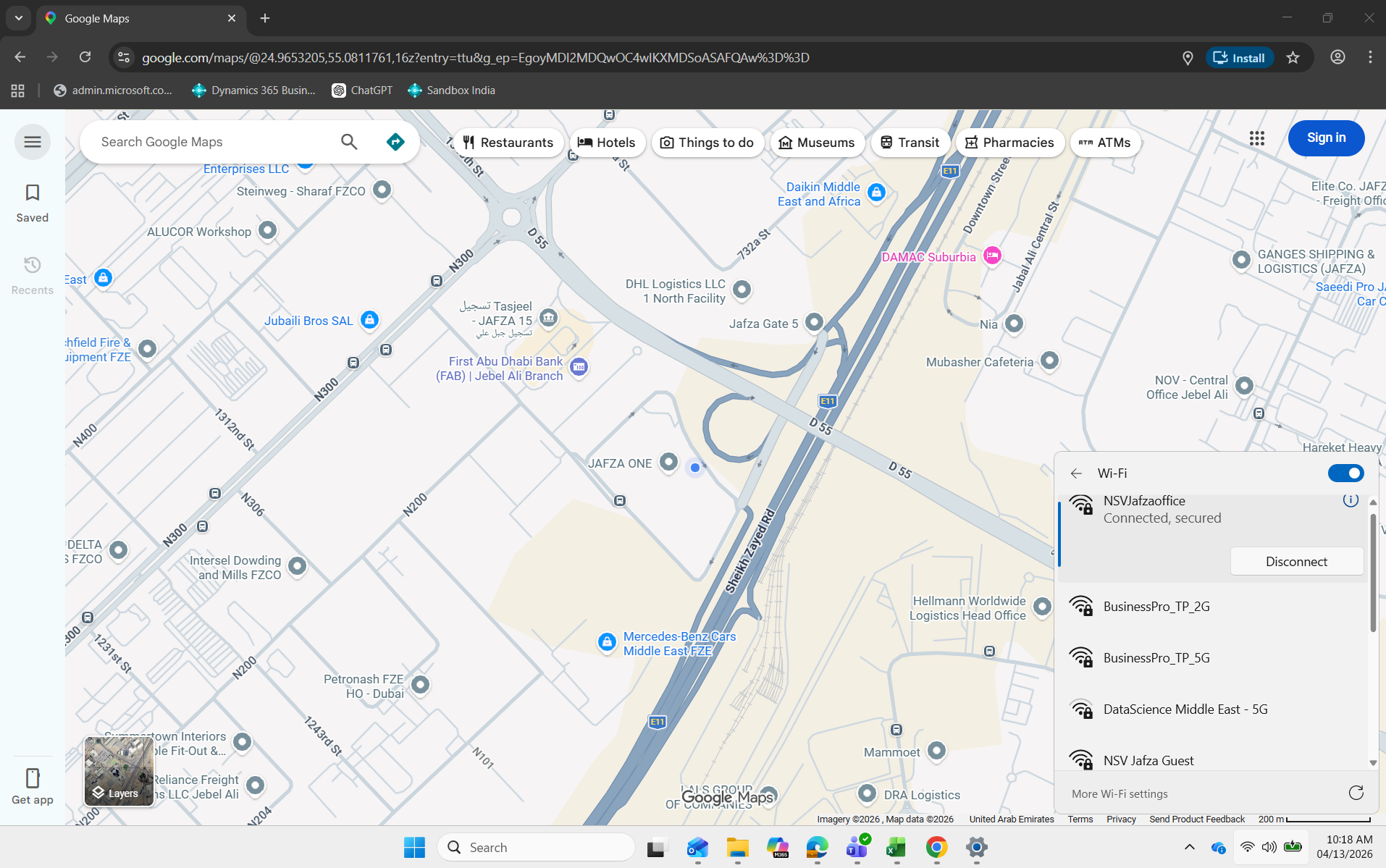Click the Wi-Fi back arrow
Image resolution: width=1386 pixels, height=868 pixels.
coord(1076,473)
